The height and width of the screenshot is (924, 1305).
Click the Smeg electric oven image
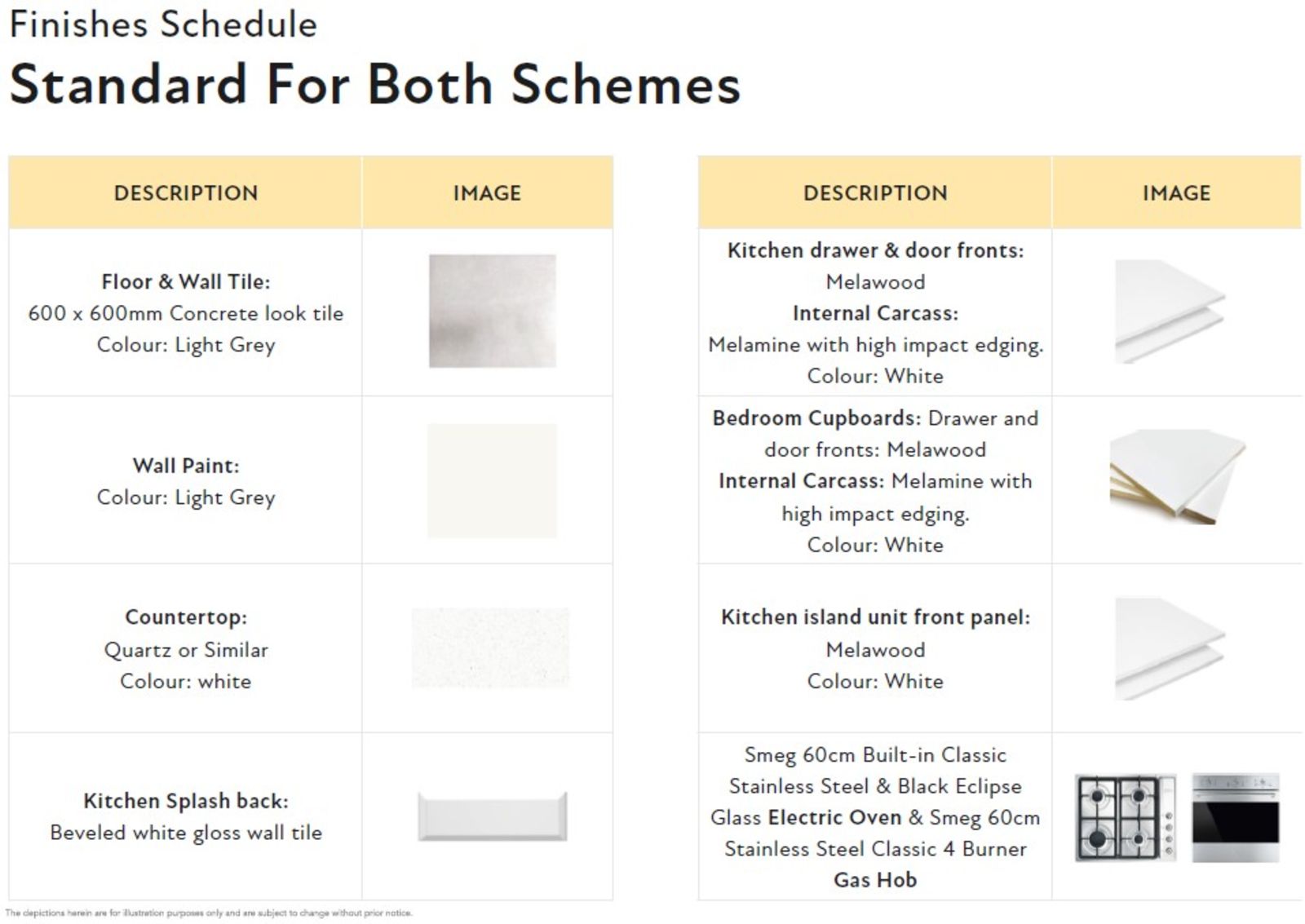point(1236,818)
